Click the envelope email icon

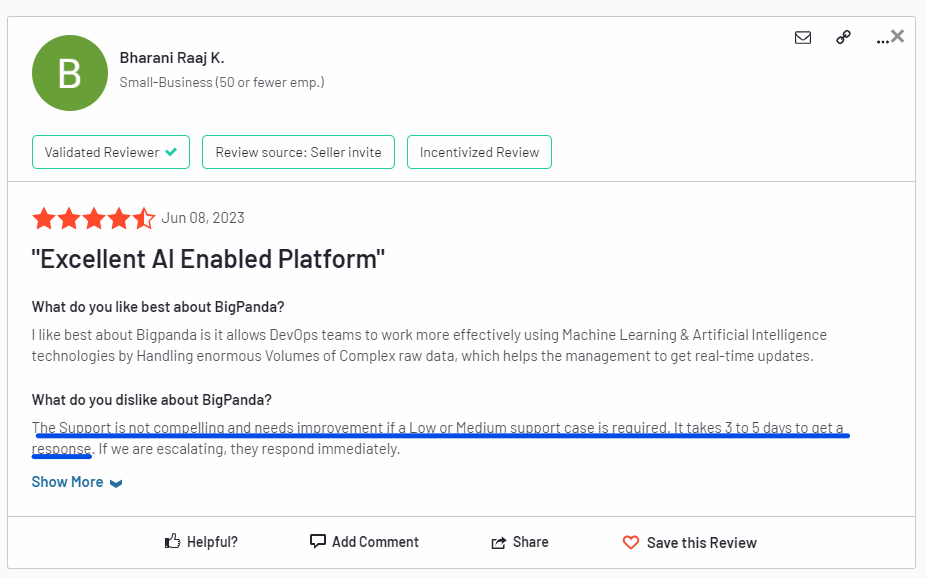tap(802, 38)
